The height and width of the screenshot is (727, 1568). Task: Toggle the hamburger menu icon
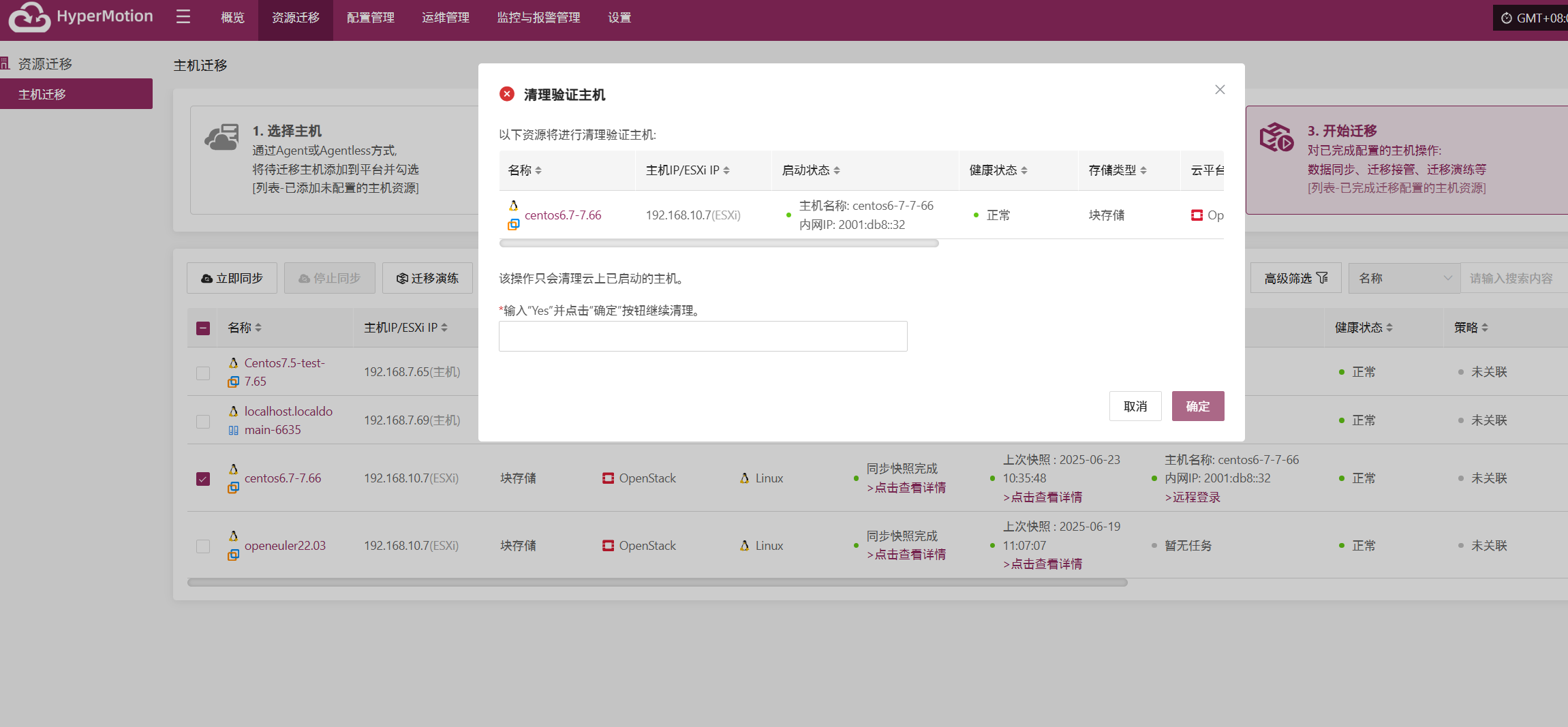click(x=183, y=16)
